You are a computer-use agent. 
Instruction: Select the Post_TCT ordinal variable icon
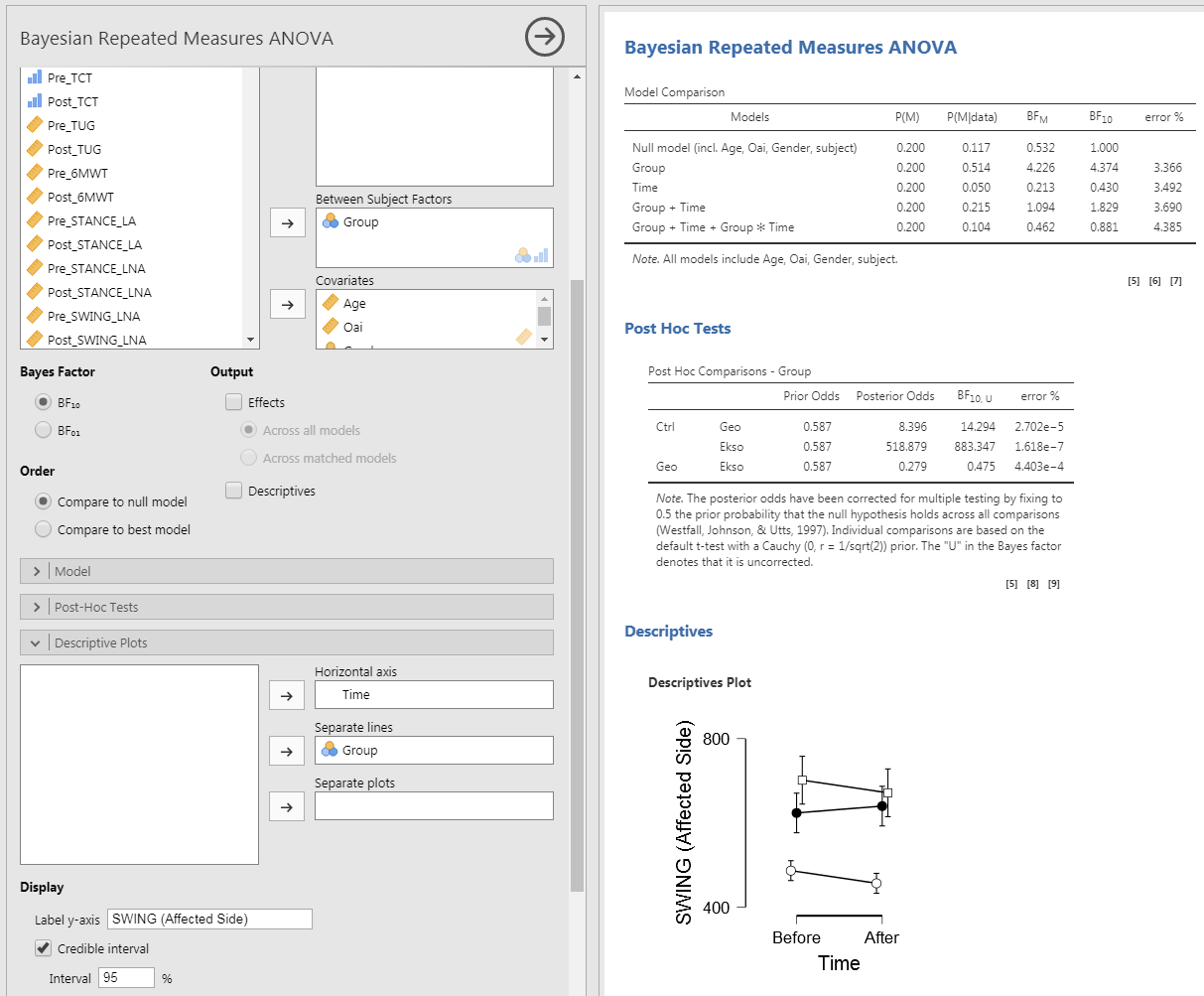pos(35,101)
